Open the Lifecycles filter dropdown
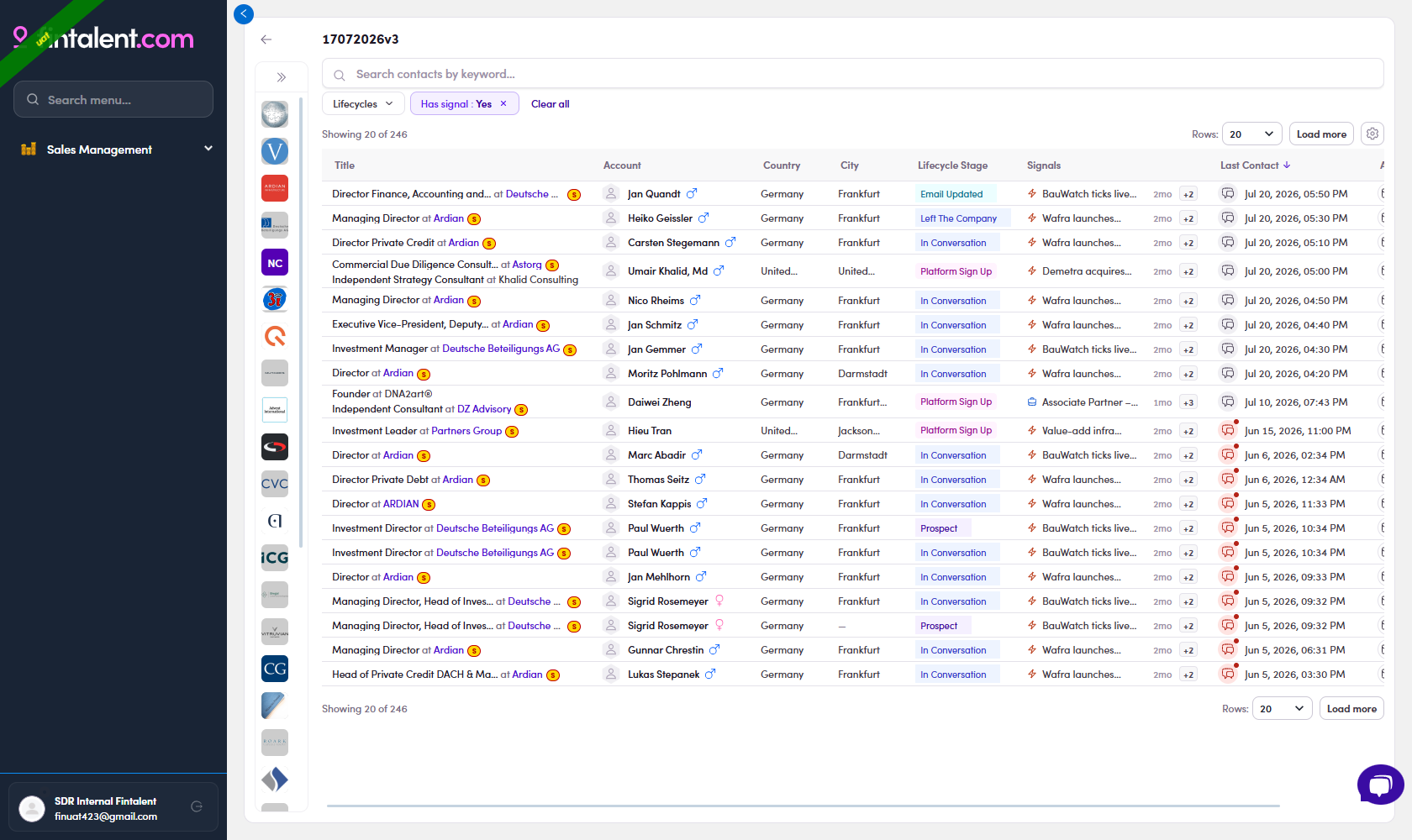The image size is (1412, 840). coord(363,104)
